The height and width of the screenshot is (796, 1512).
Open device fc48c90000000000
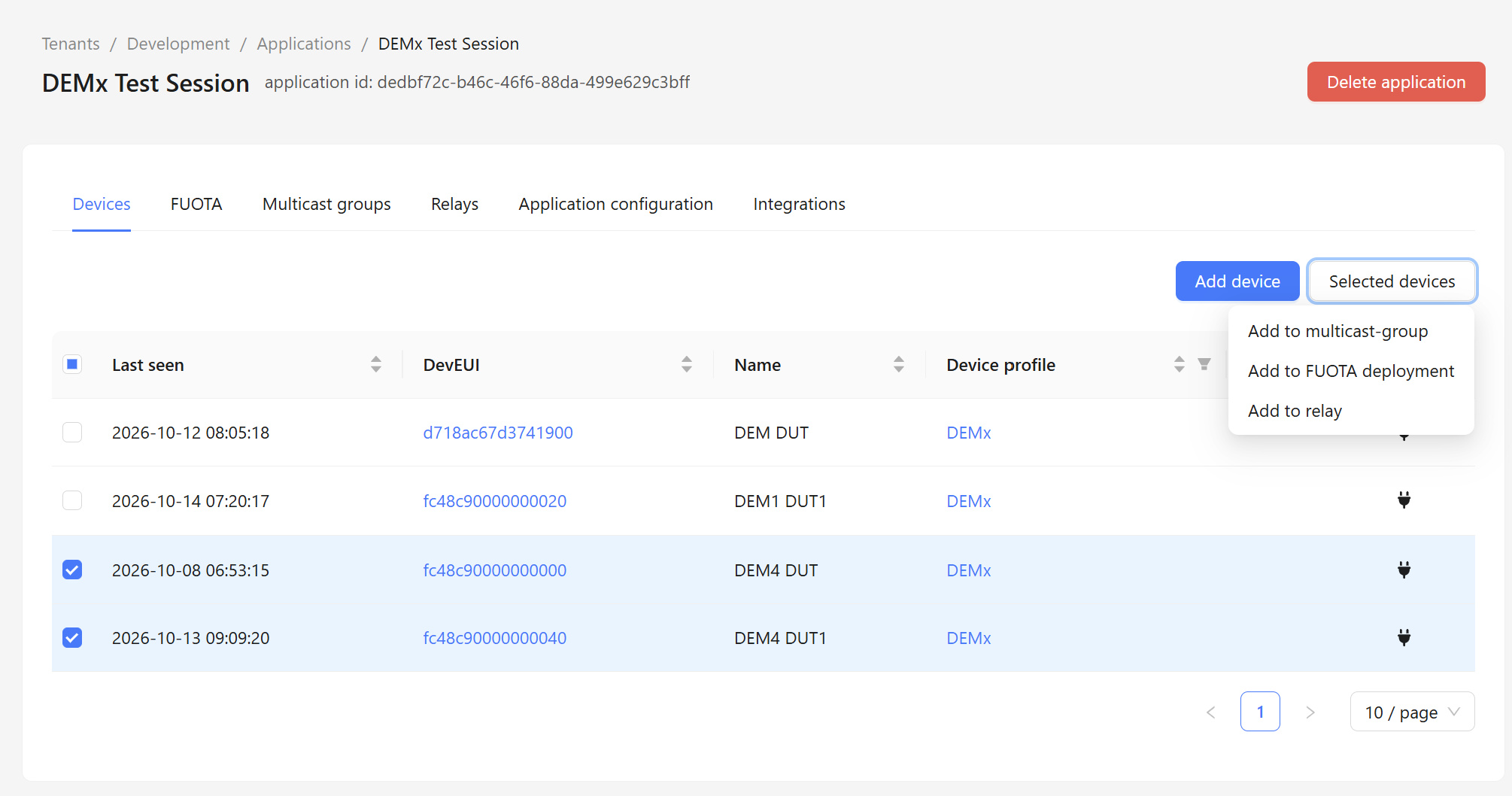click(495, 570)
